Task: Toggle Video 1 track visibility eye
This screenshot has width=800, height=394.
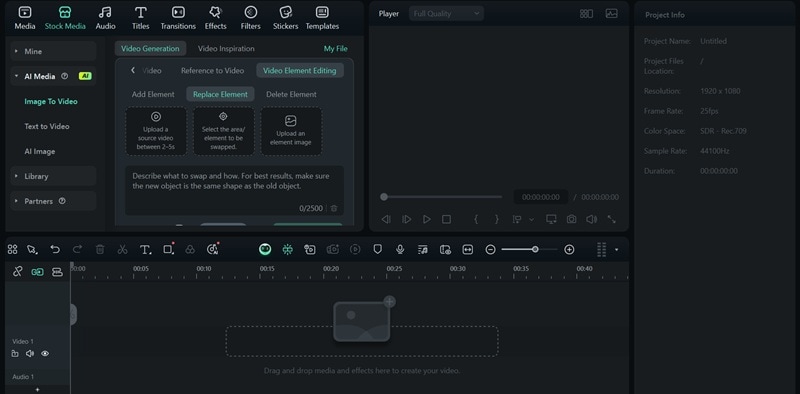Action: pos(45,353)
